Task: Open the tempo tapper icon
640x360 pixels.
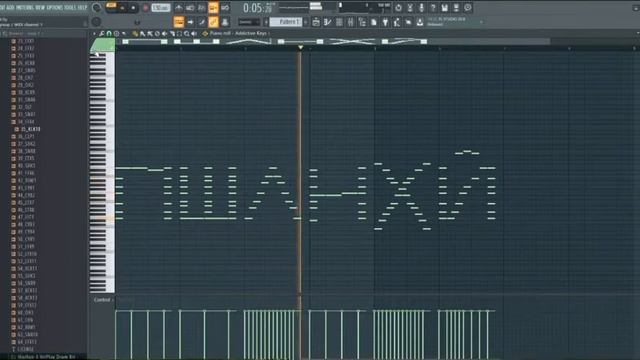Action: (397, 22)
